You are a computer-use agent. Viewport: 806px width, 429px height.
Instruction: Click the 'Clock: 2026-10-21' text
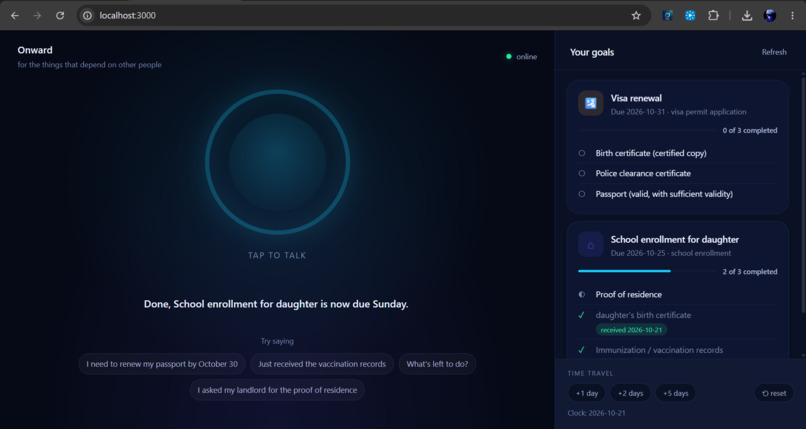(x=596, y=413)
